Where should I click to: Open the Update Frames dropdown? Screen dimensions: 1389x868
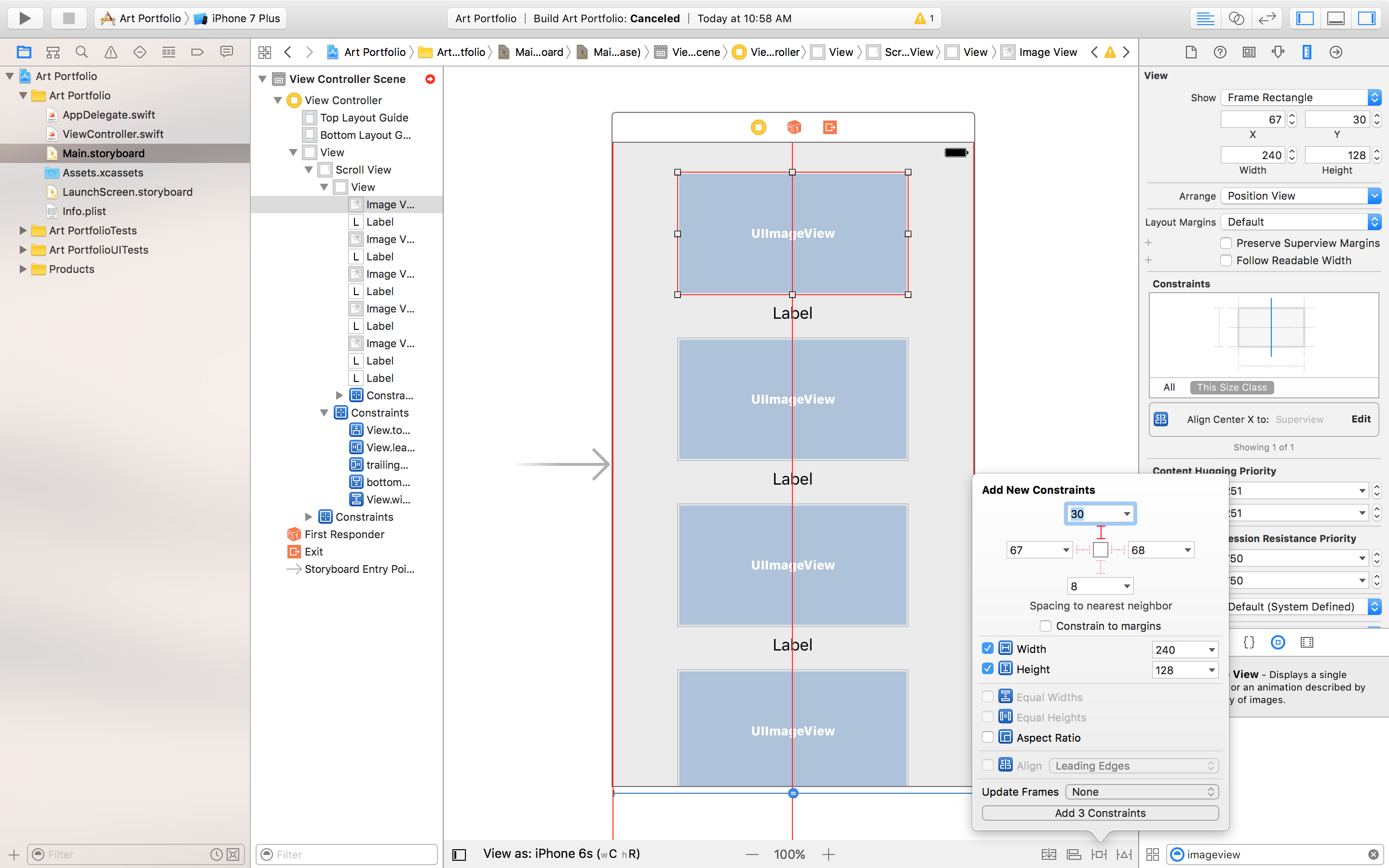pyautogui.click(x=1143, y=791)
